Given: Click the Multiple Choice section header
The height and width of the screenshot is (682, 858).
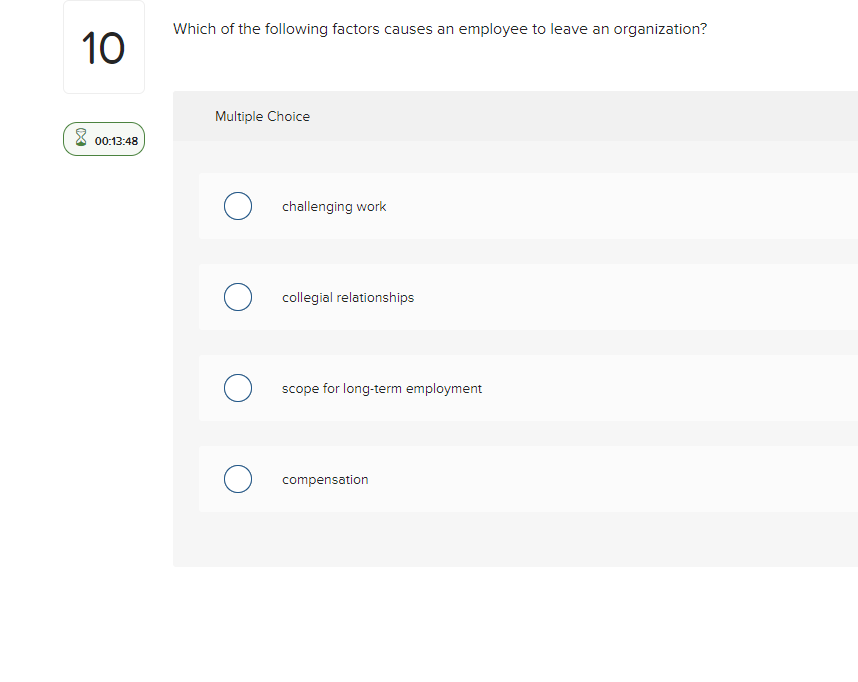Looking at the screenshot, I should click(x=262, y=116).
